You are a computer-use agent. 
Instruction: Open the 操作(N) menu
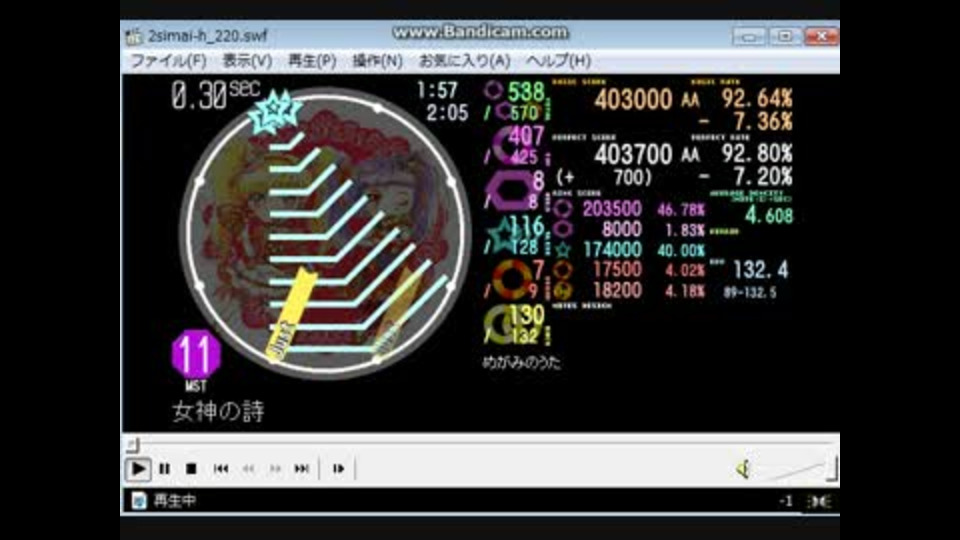(x=377, y=61)
